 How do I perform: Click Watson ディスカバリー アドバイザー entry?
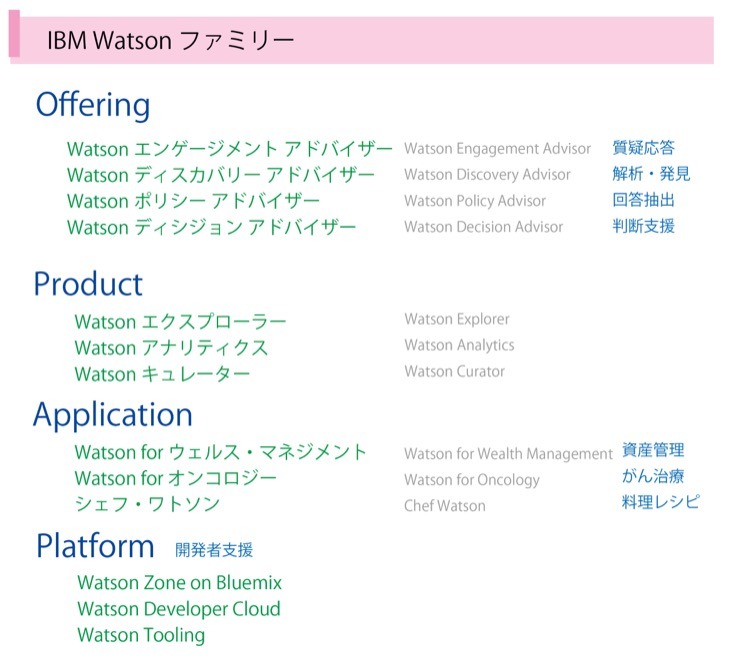coord(220,175)
